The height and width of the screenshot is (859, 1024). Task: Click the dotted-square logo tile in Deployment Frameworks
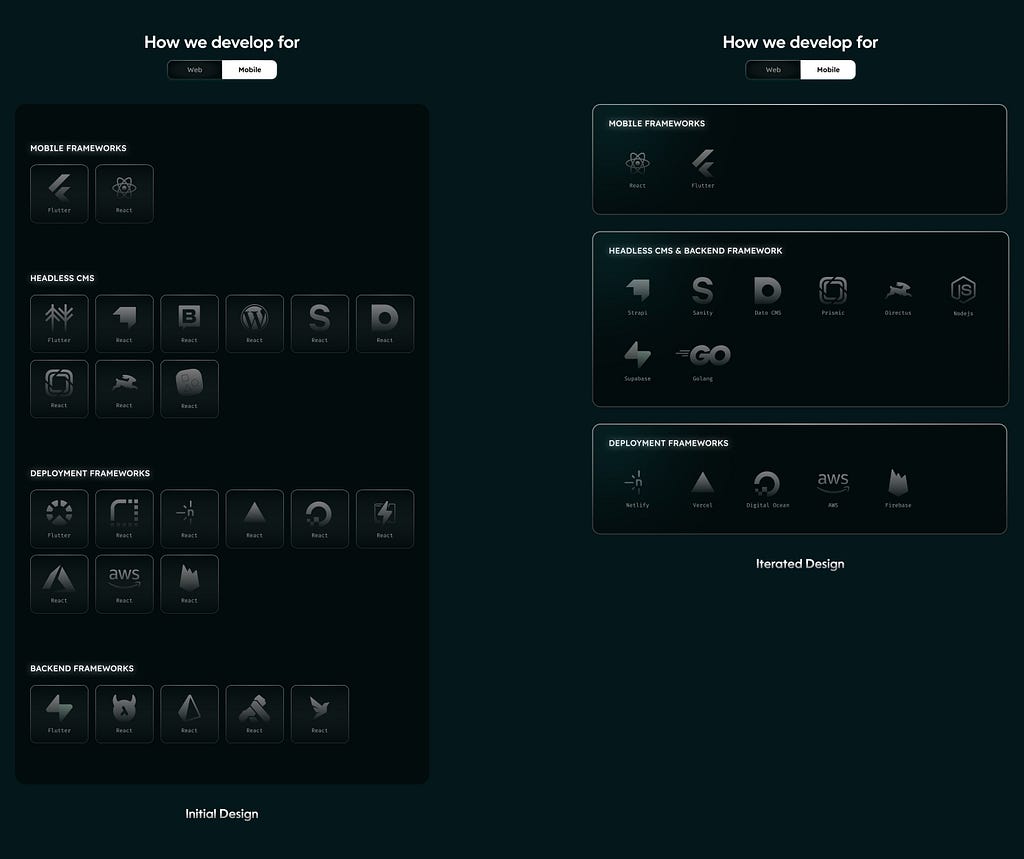124,519
